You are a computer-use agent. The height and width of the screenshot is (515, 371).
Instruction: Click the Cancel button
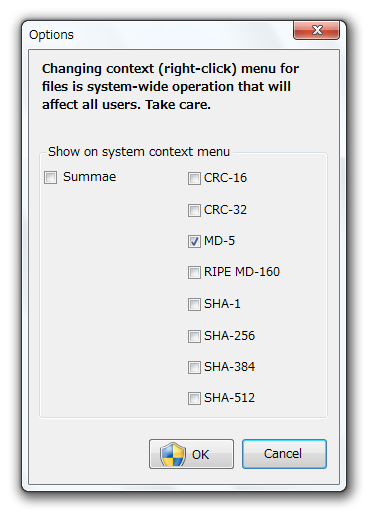coord(284,454)
